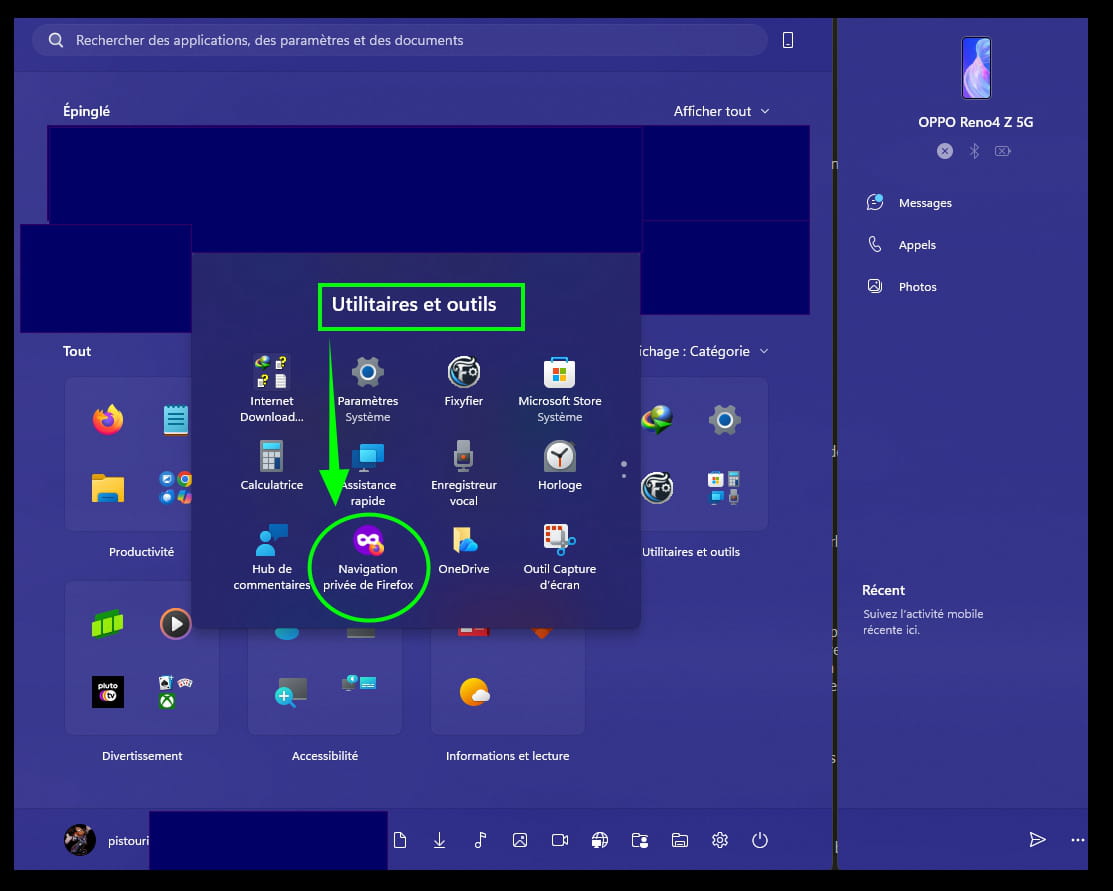Expand the Afficher tout pinned list
1113x891 pixels.
click(x=721, y=111)
